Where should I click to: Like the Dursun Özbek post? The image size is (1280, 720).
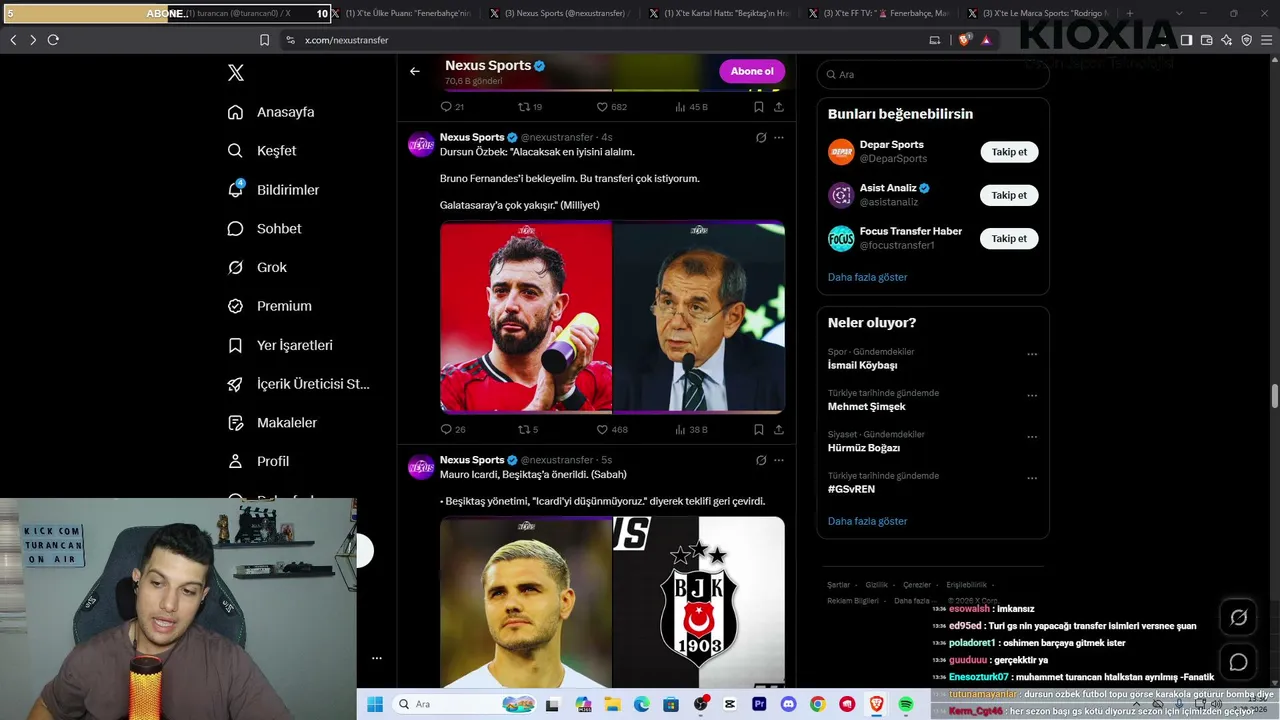click(x=612, y=430)
